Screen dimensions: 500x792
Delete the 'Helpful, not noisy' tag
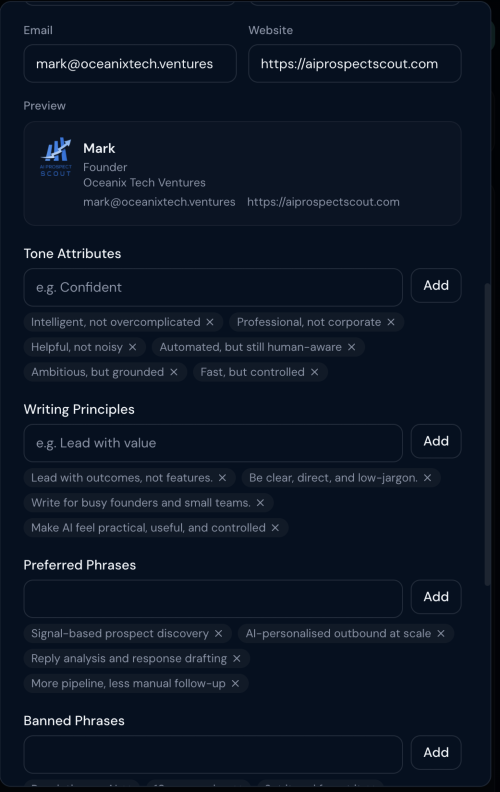click(132, 347)
